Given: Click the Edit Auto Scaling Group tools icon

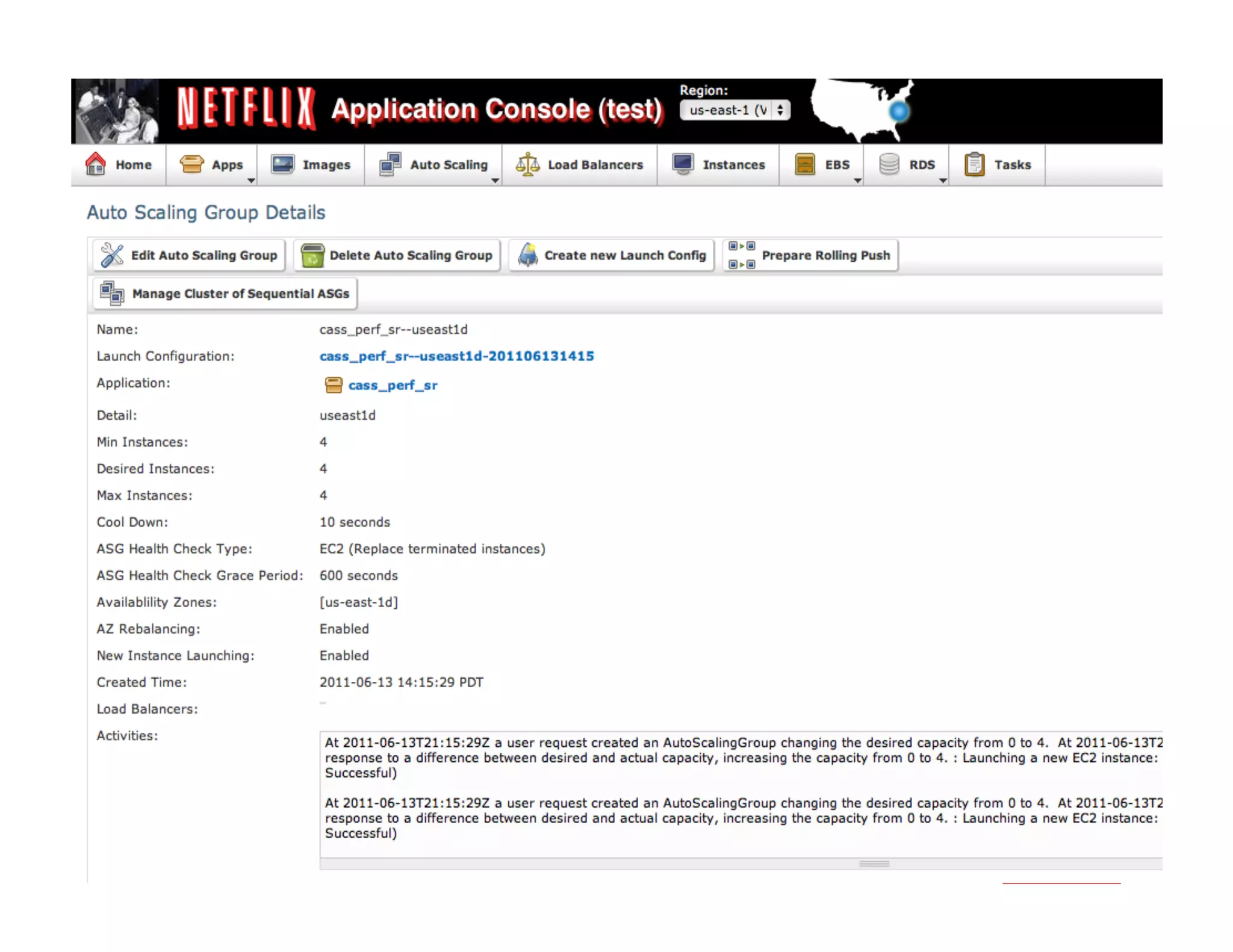Looking at the screenshot, I should point(112,255).
